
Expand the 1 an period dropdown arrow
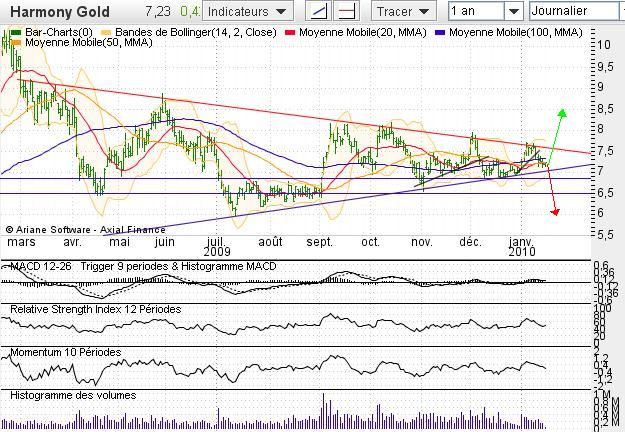point(514,11)
